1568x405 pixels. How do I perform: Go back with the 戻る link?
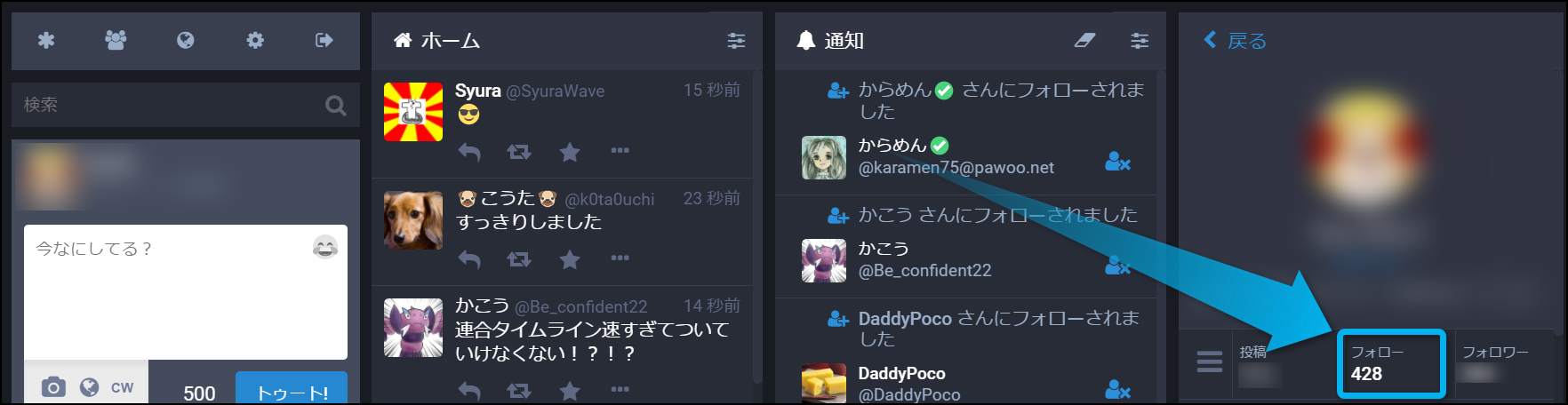(1235, 40)
